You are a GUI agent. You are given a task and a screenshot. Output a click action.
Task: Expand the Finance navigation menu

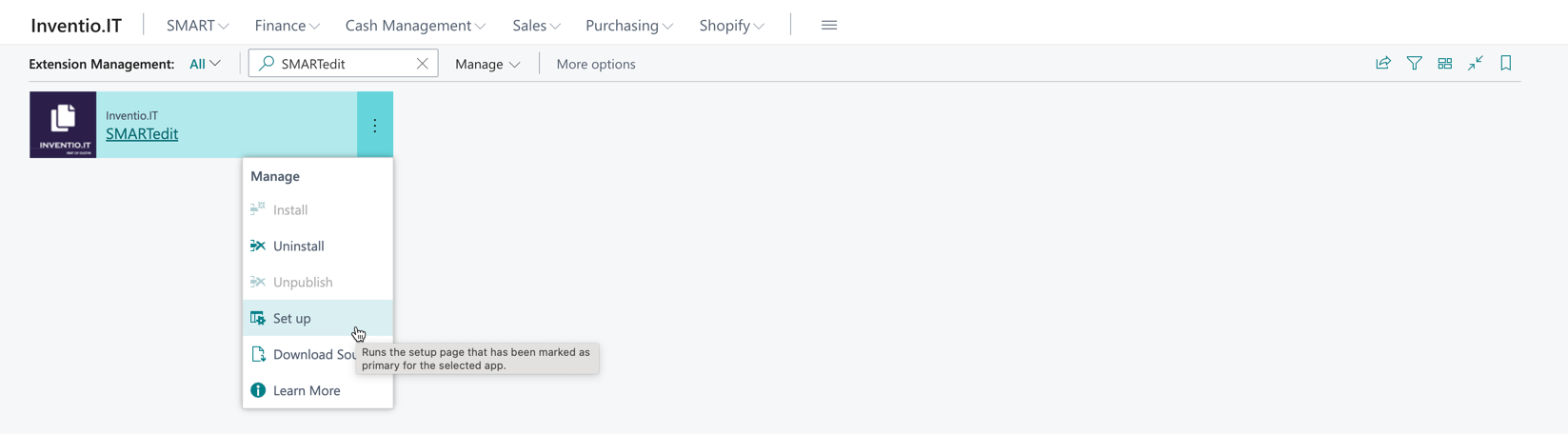point(287,26)
